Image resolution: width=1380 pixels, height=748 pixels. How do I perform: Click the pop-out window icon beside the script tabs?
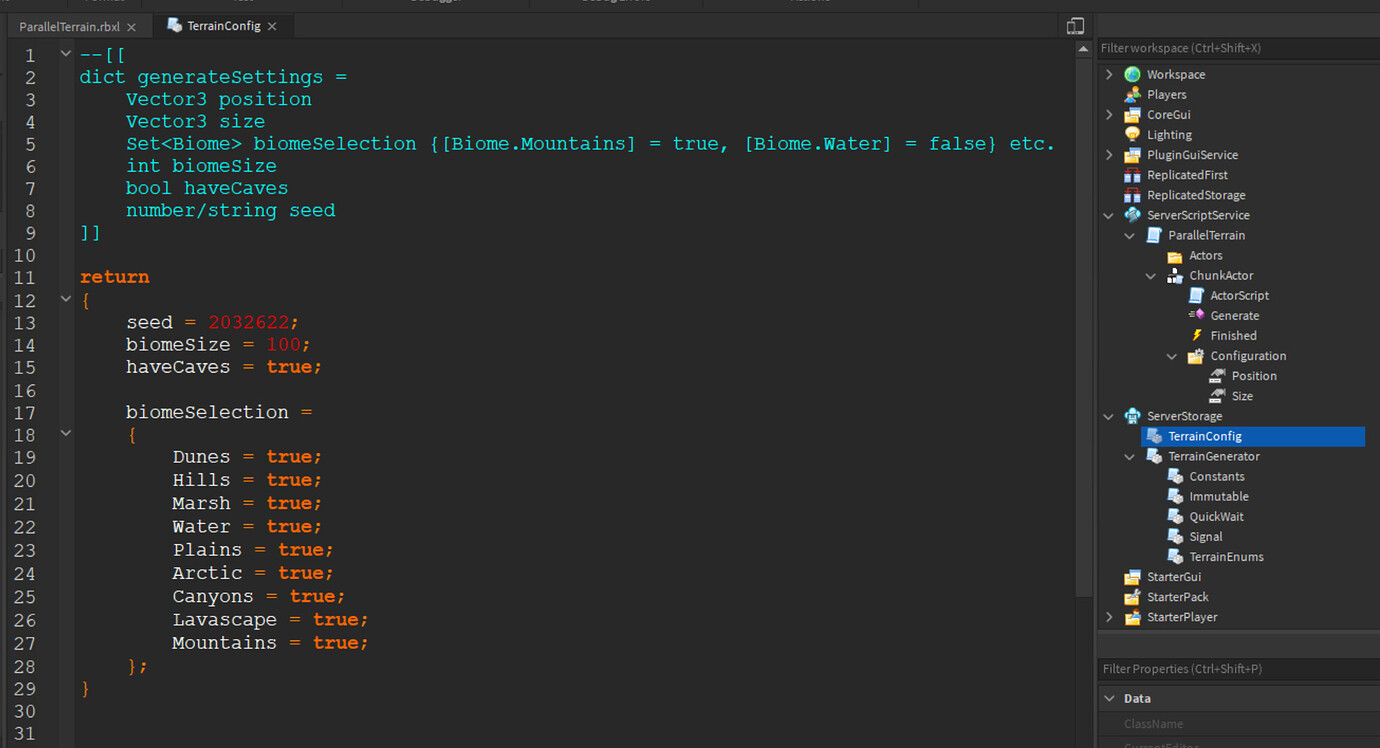click(1075, 26)
